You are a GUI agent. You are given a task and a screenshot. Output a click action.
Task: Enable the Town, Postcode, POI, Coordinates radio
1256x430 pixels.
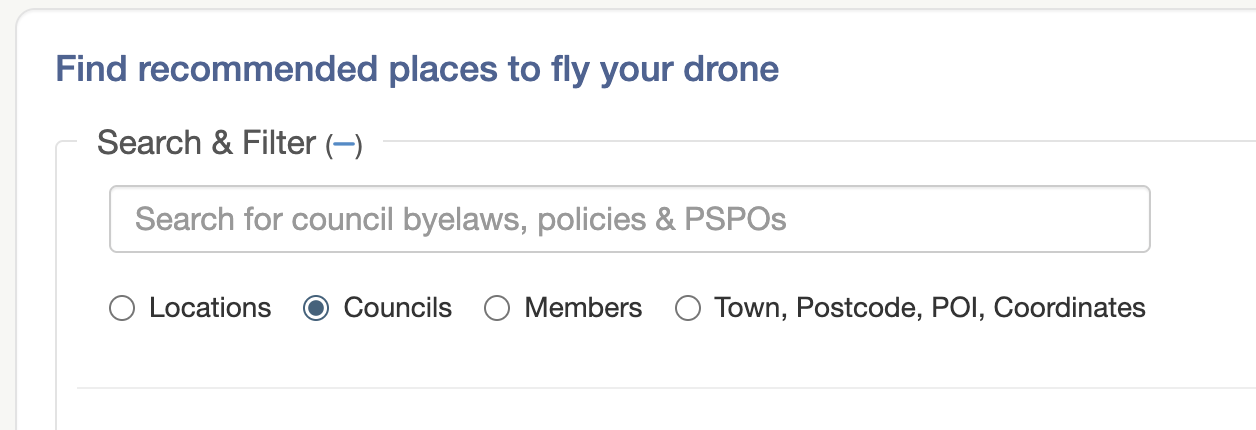(x=687, y=309)
